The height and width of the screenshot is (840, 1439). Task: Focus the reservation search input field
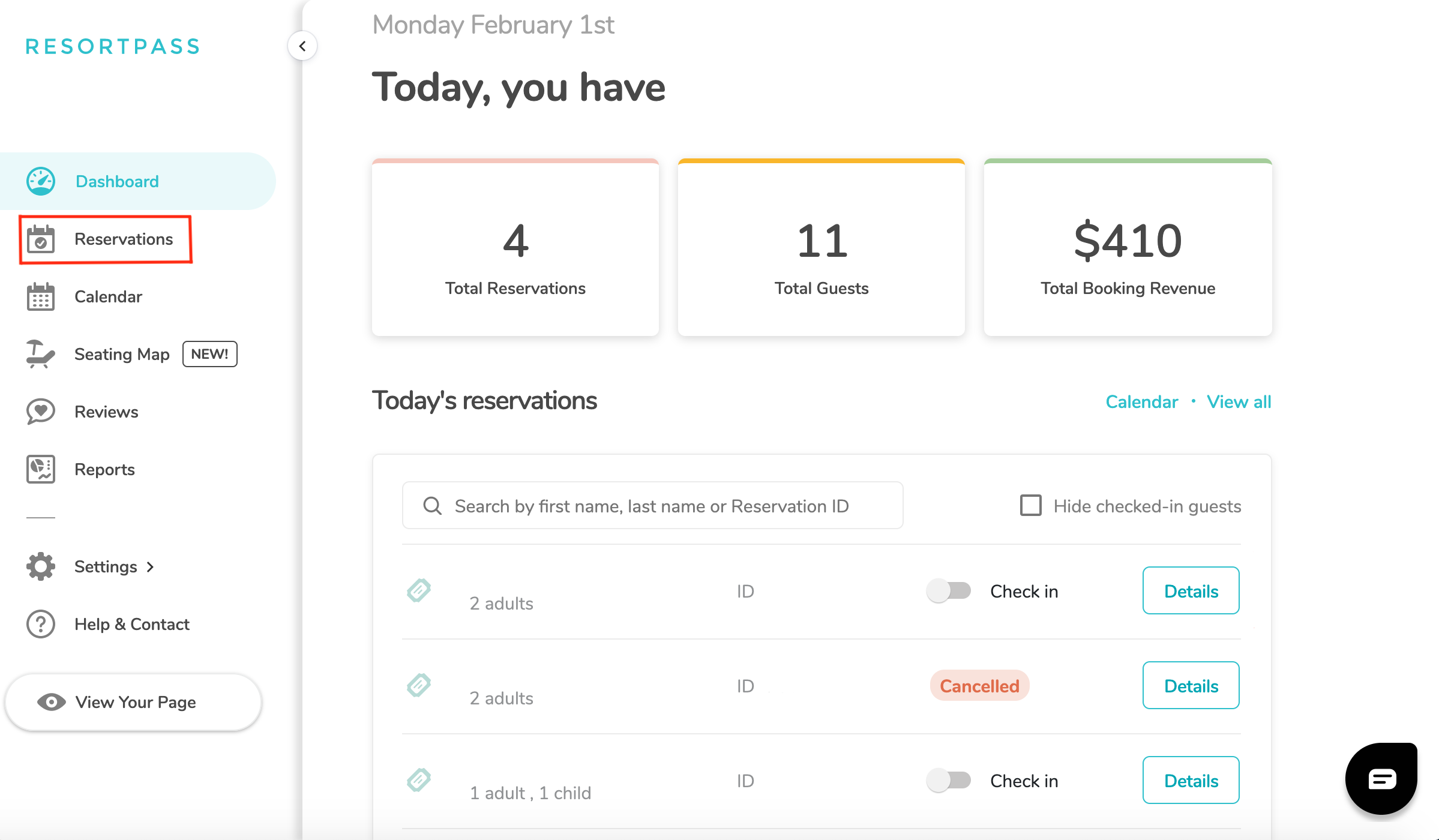[x=652, y=506]
